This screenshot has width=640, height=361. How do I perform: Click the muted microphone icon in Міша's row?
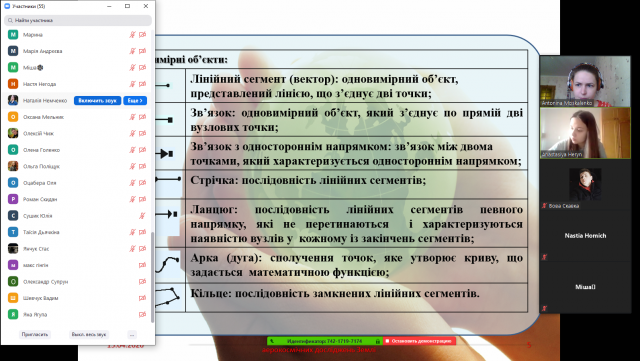(x=132, y=67)
